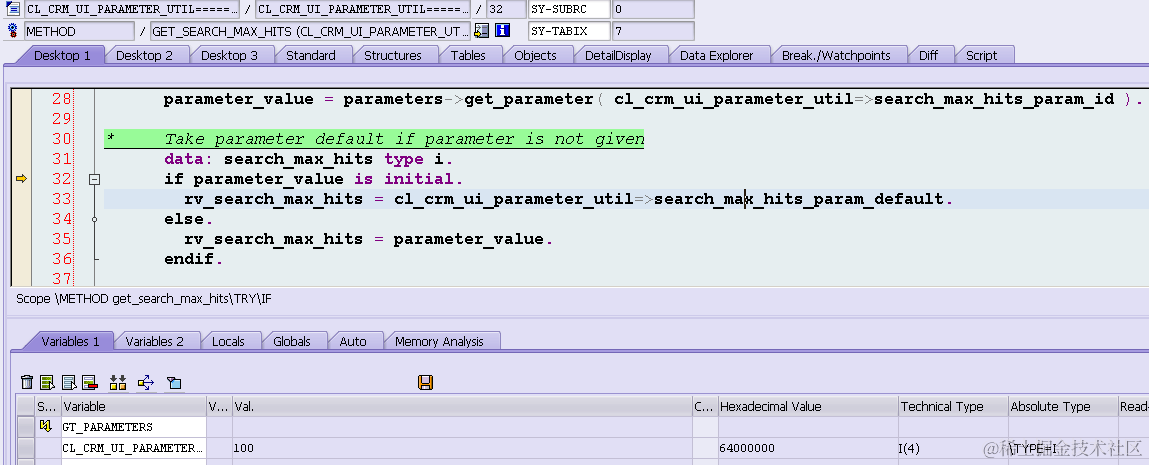Click the navigate-to-source icon after GET_SEARCH_MAX_HITS
Screen dimensions: 1149x465
point(481,31)
